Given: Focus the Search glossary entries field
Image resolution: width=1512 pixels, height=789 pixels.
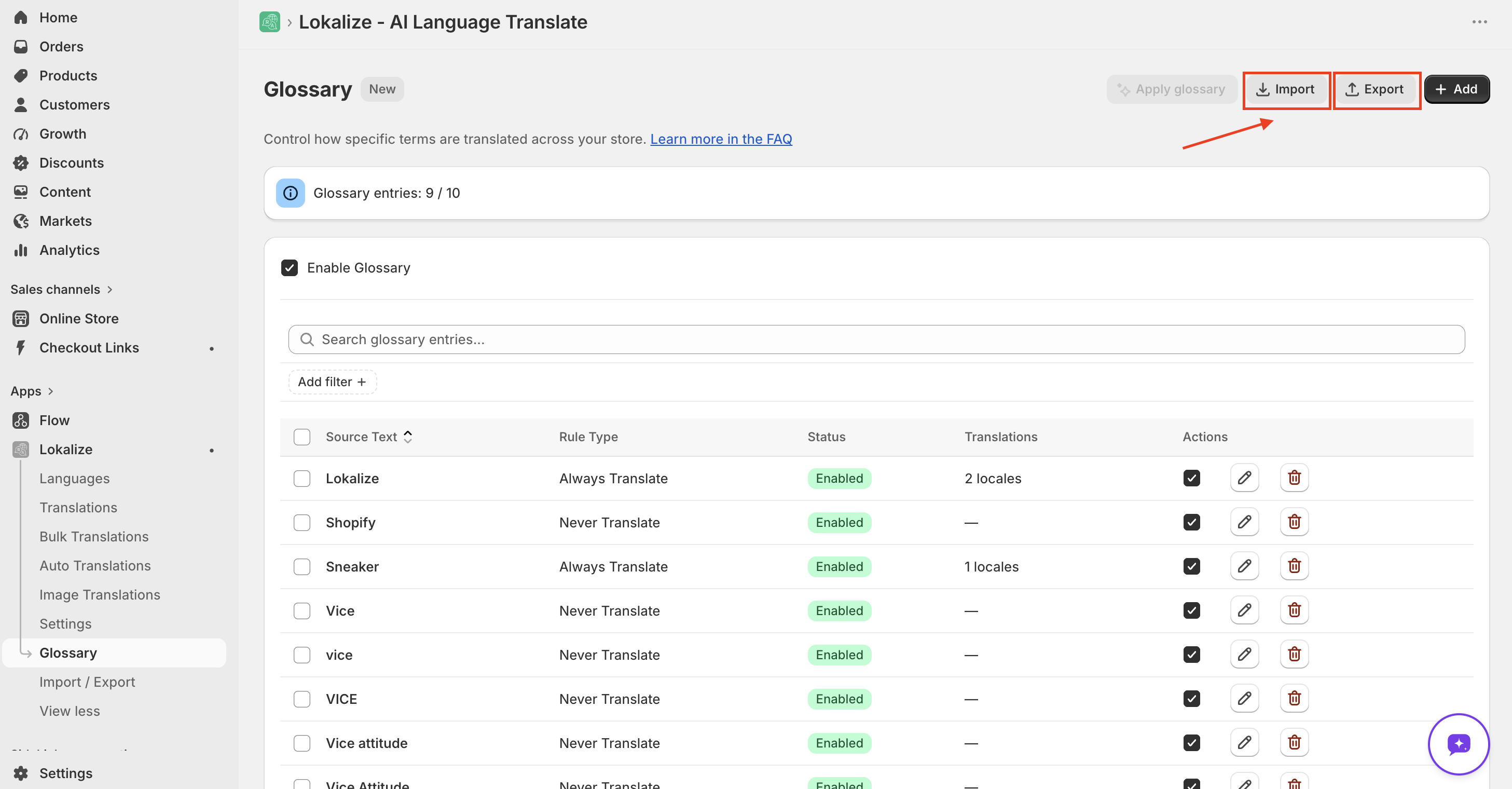Looking at the screenshot, I should click(876, 339).
